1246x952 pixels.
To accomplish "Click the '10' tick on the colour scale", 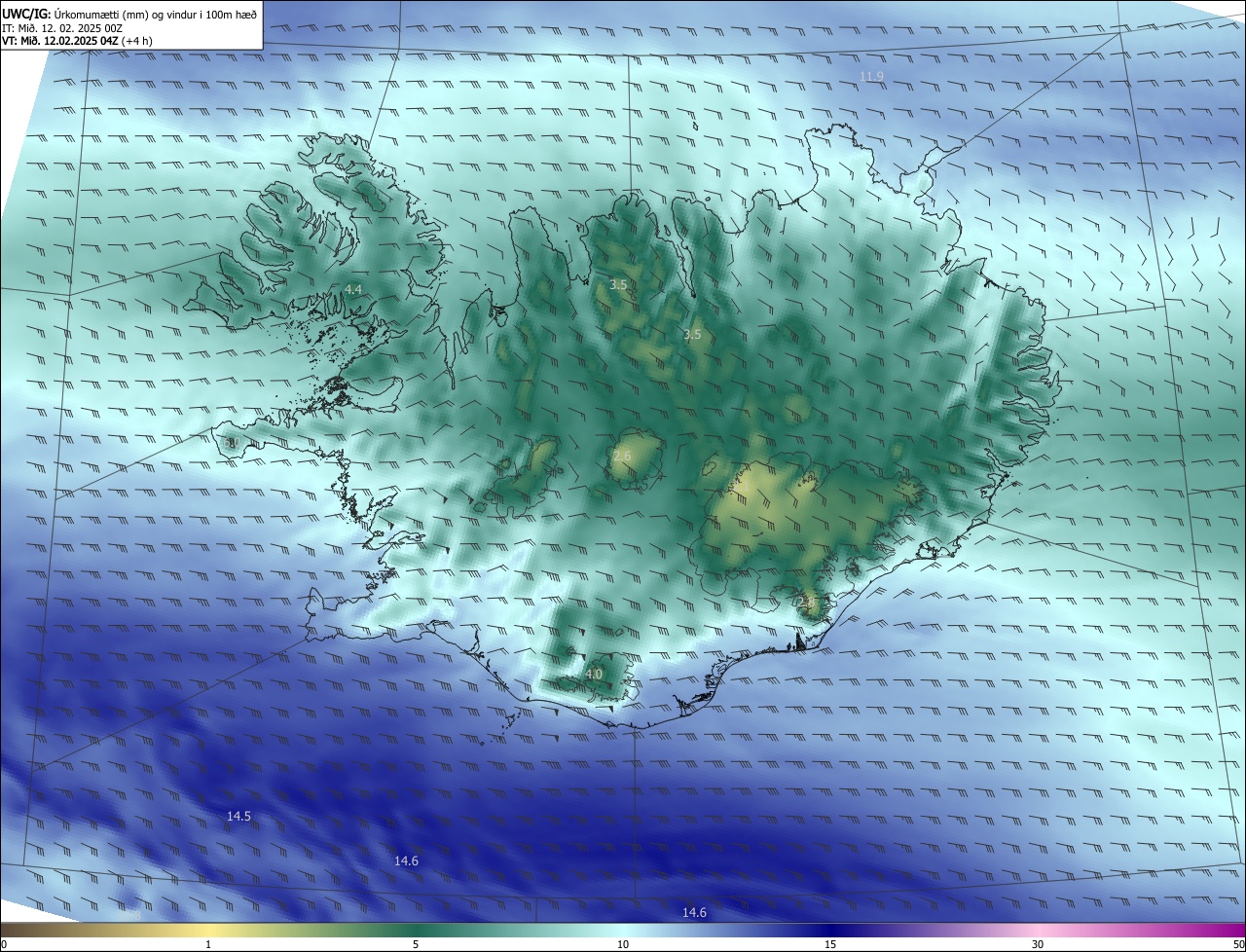I will coord(623,944).
